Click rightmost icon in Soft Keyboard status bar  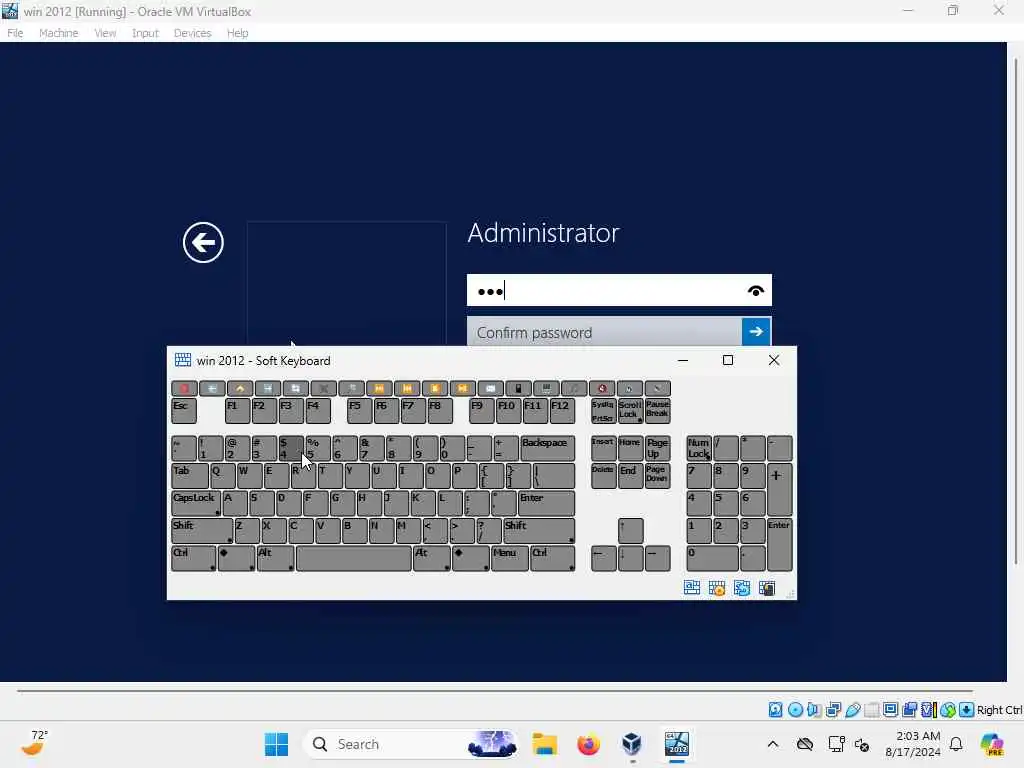tap(767, 588)
